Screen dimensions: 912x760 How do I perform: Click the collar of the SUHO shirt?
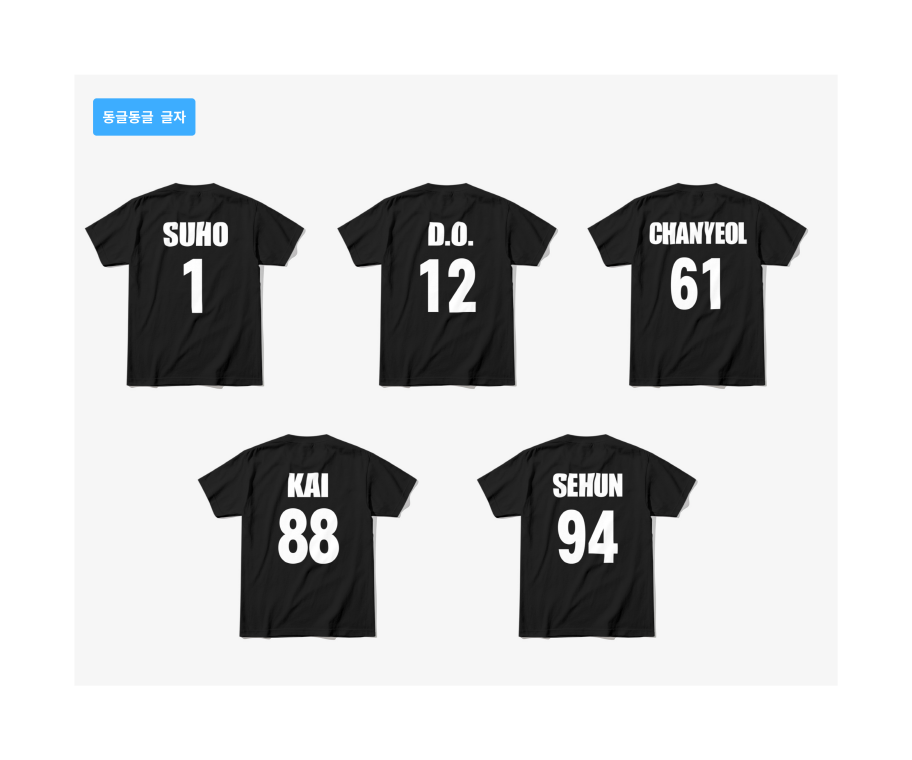coord(195,186)
